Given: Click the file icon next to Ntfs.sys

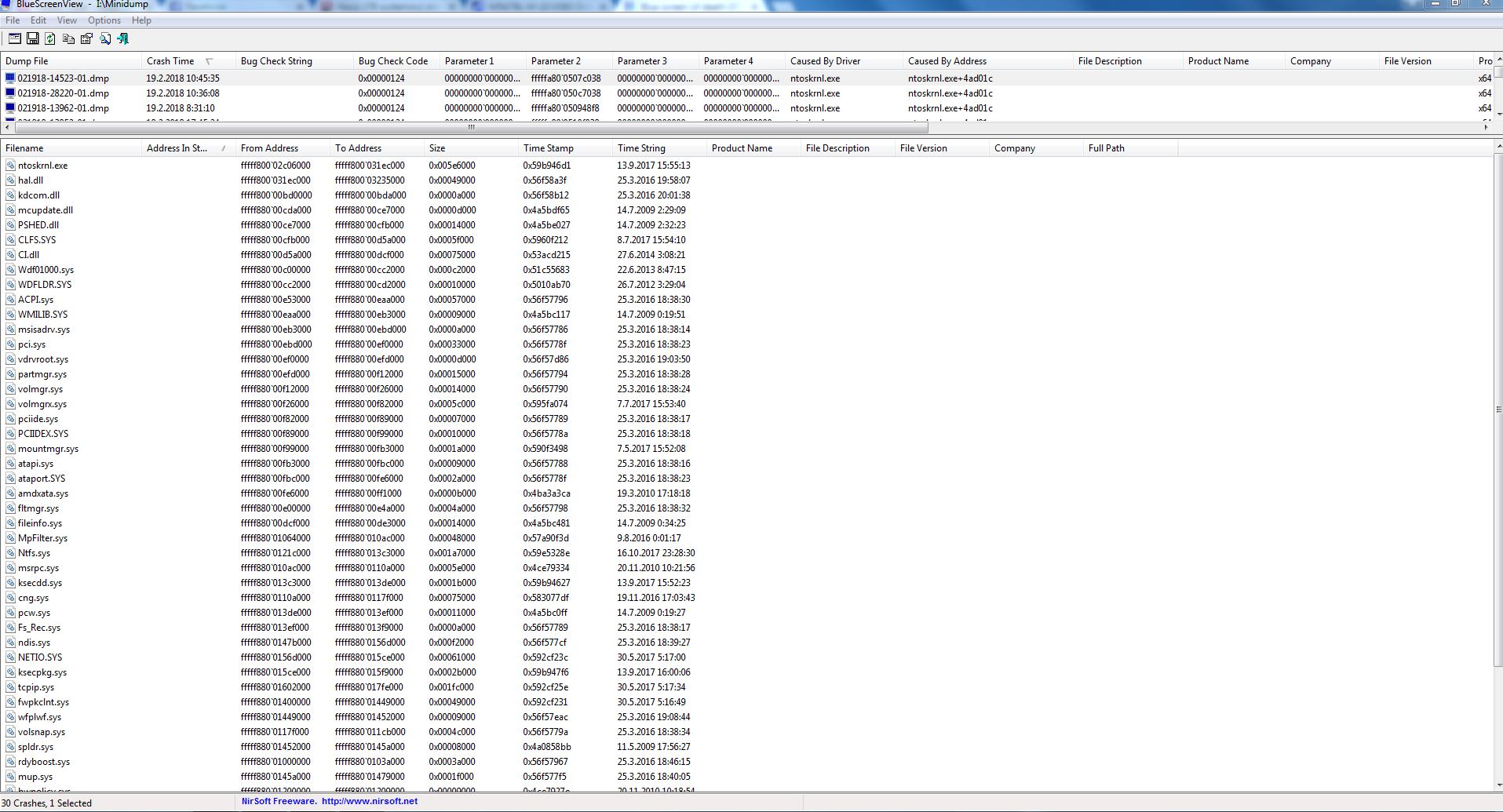Looking at the screenshot, I should point(10,553).
